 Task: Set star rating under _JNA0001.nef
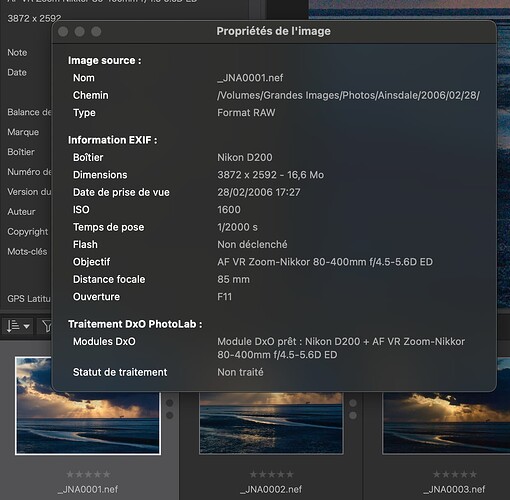coord(88,474)
